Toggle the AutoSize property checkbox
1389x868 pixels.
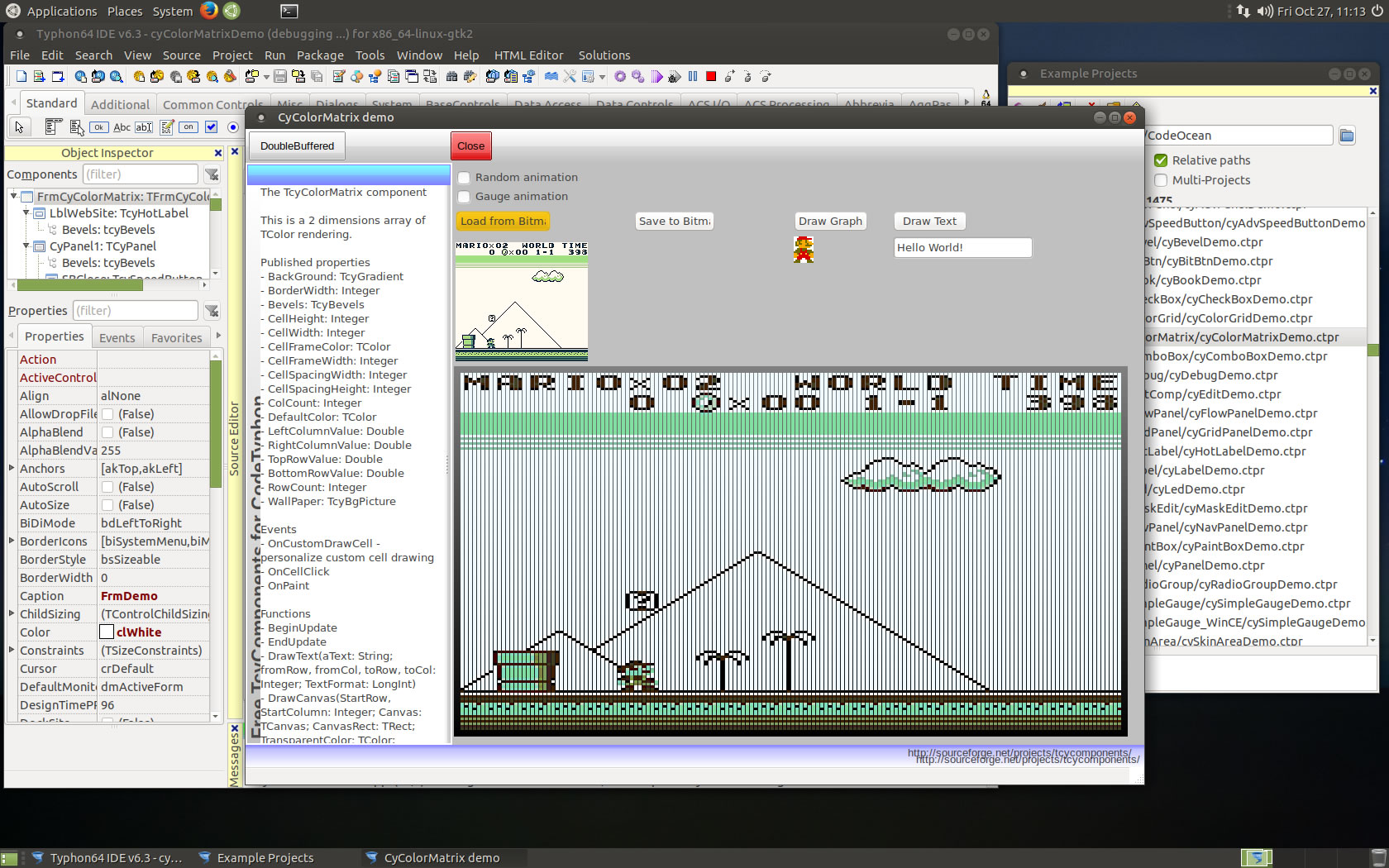point(107,505)
